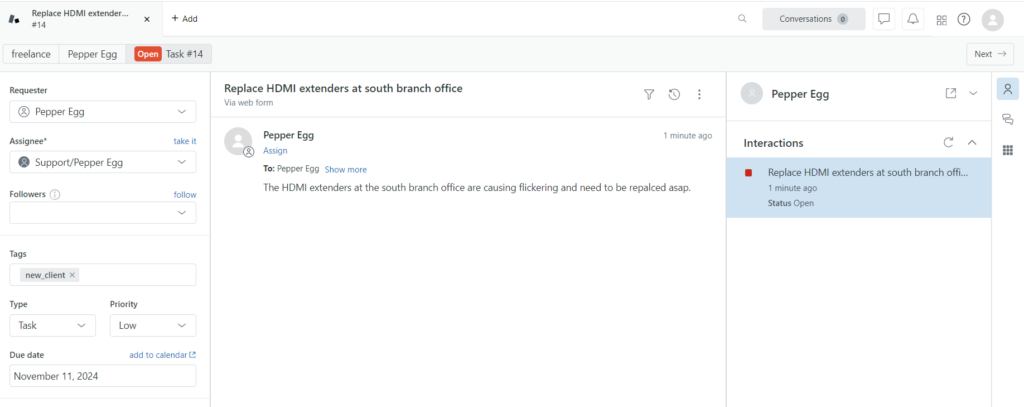Change the Priority dropdown from Low
Image resolution: width=1024 pixels, height=407 pixels.
(152, 325)
